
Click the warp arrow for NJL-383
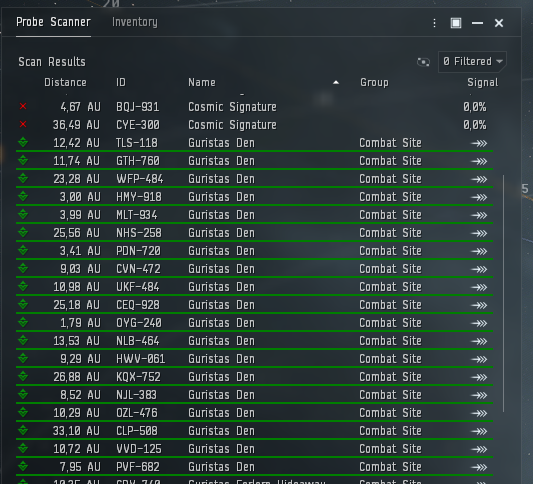[479, 395]
